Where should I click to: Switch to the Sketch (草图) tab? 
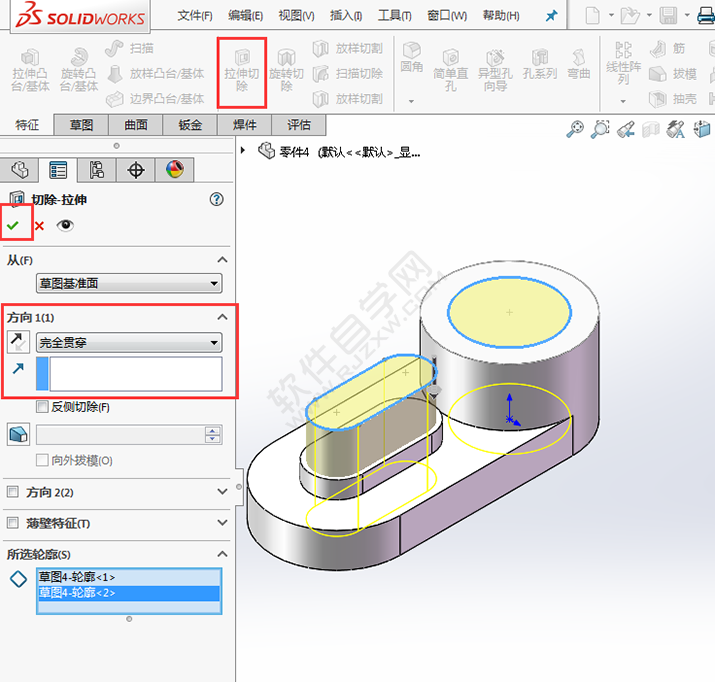click(x=81, y=125)
